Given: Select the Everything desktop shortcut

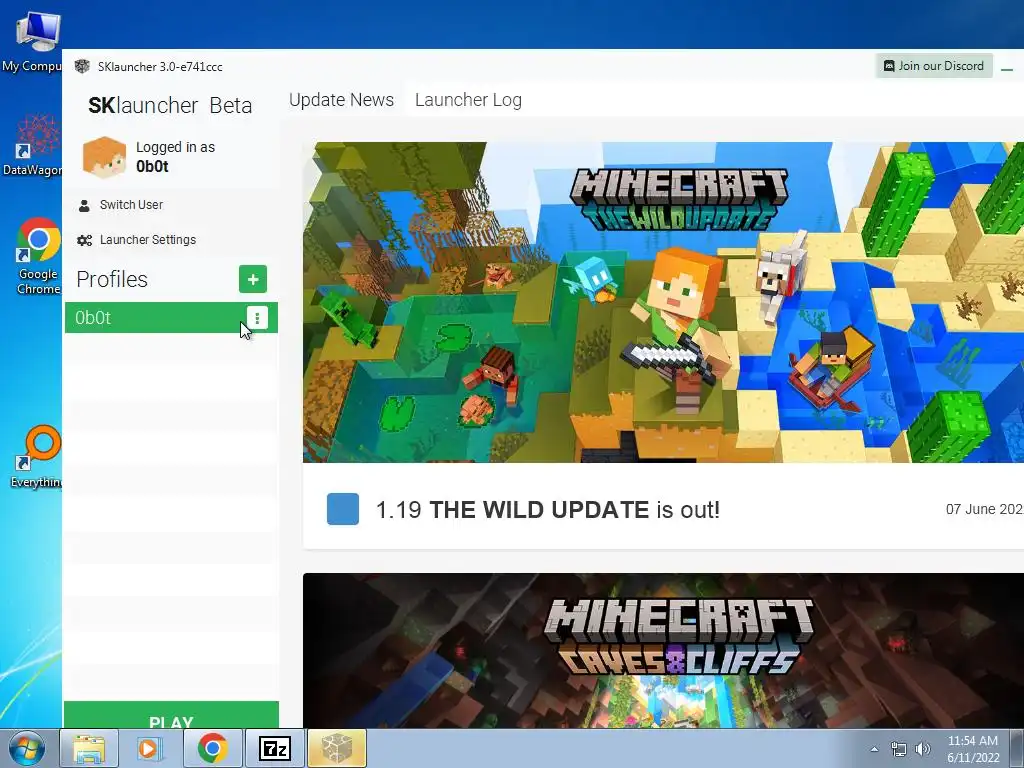Looking at the screenshot, I should click(x=38, y=457).
